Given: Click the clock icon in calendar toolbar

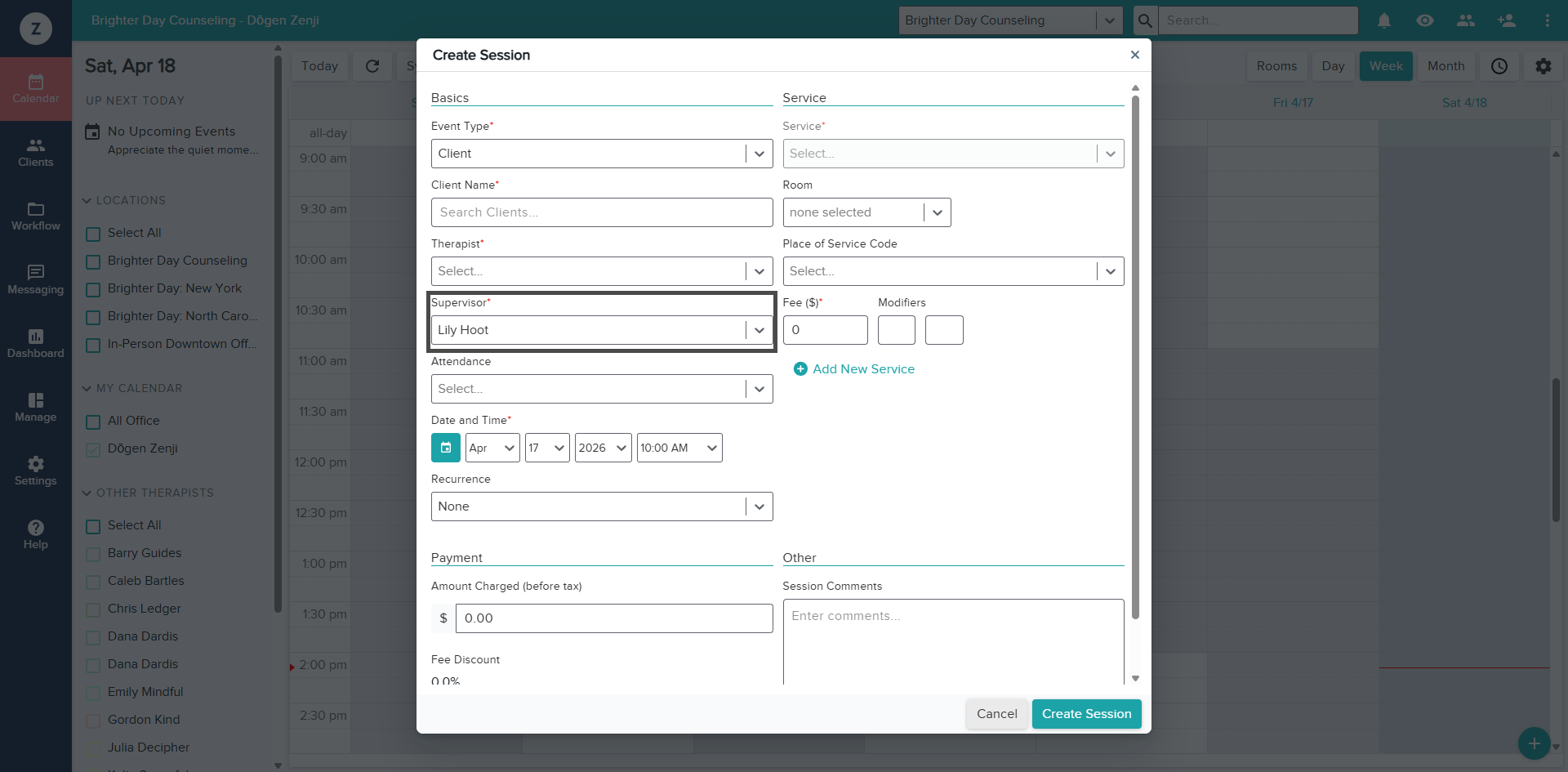Looking at the screenshot, I should click(1499, 66).
